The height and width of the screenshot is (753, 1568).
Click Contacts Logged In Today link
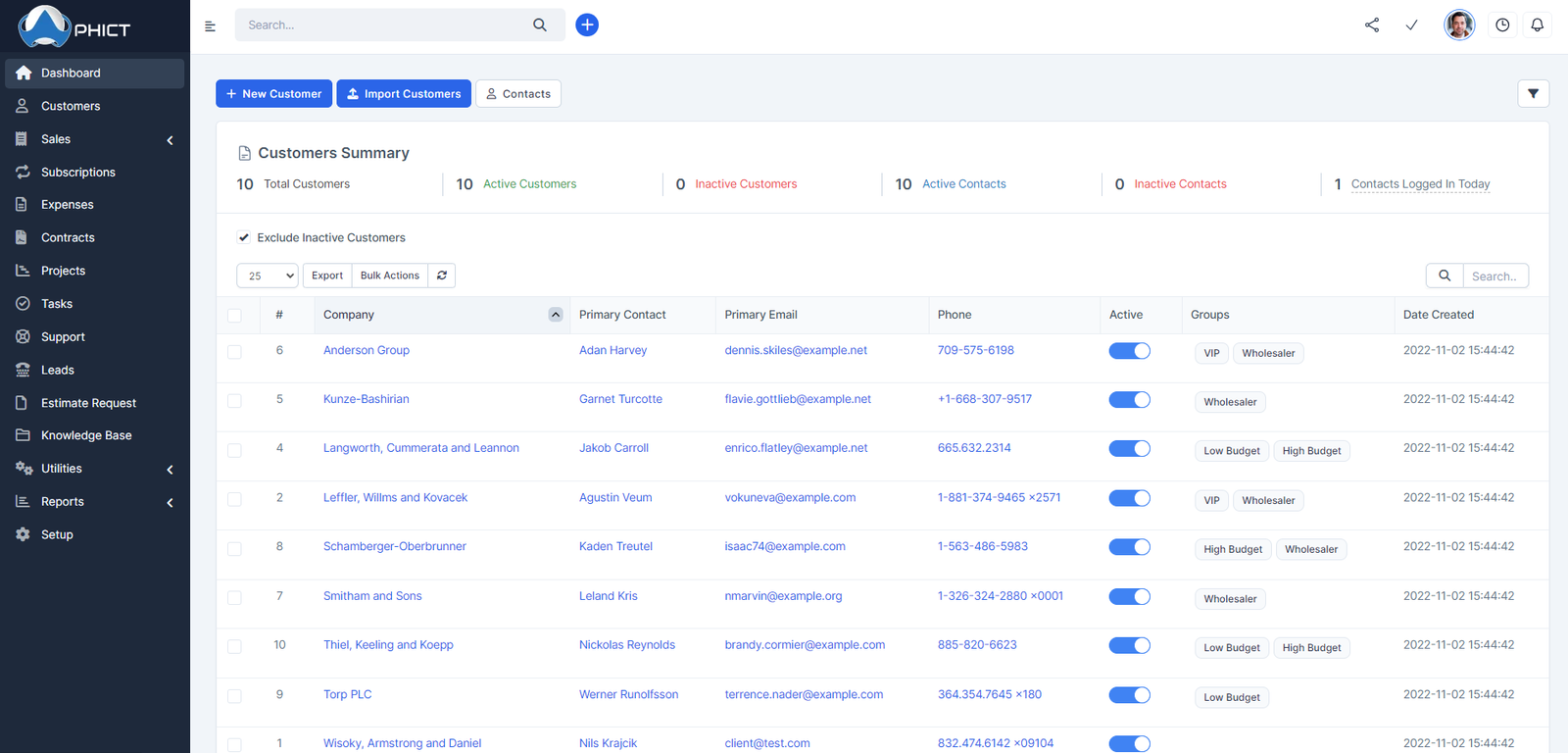click(1420, 184)
